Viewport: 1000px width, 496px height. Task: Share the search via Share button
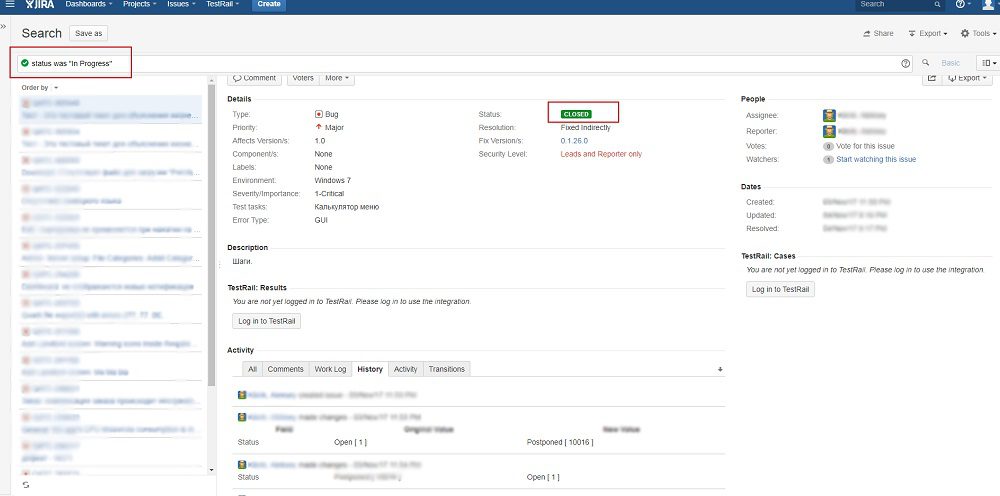pos(878,33)
